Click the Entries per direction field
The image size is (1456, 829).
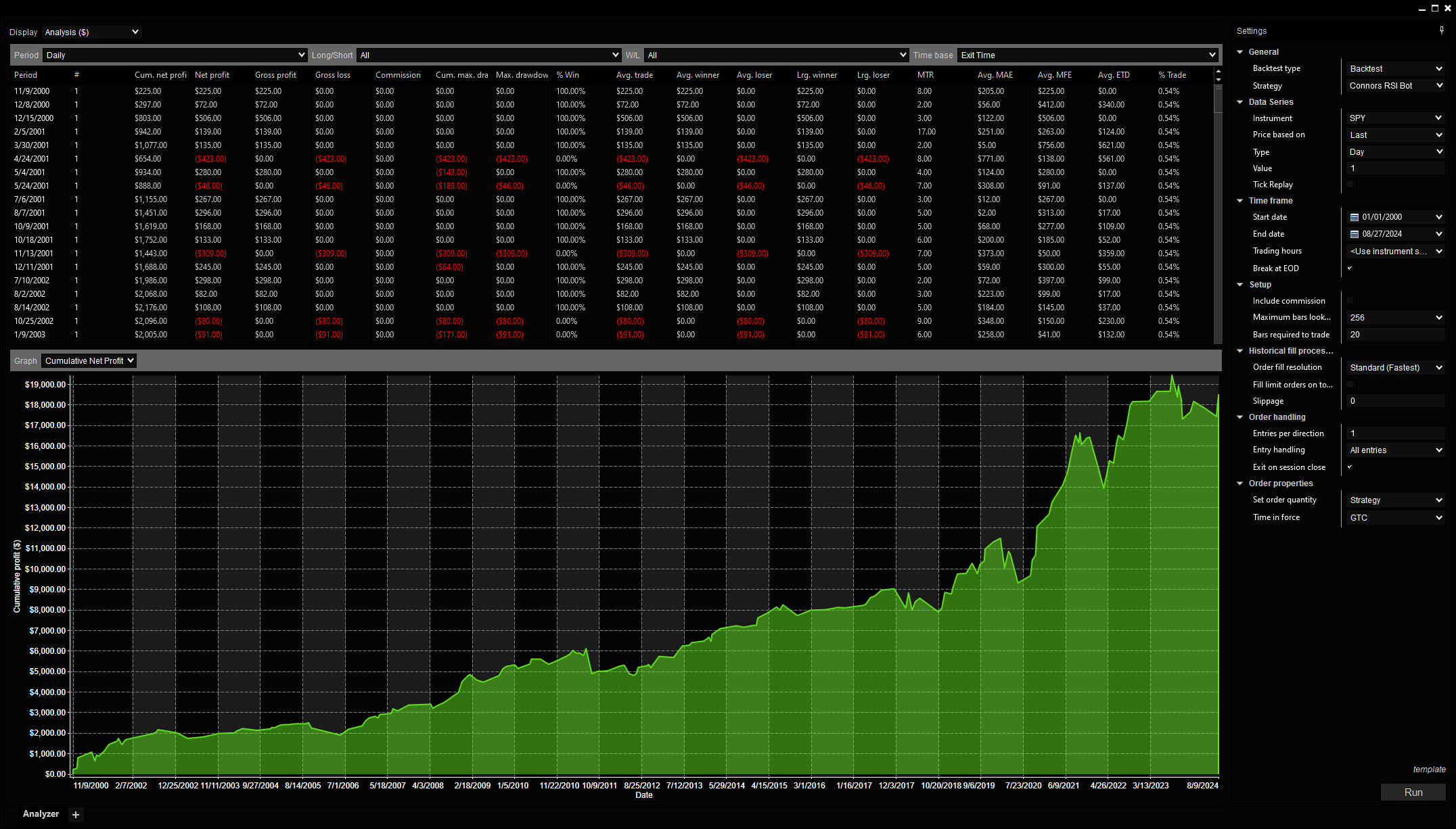[1396, 433]
